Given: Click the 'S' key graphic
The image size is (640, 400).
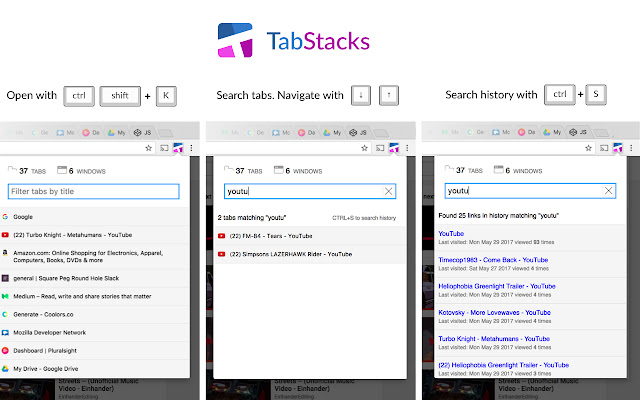Looking at the screenshot, I should click(596, 95).
